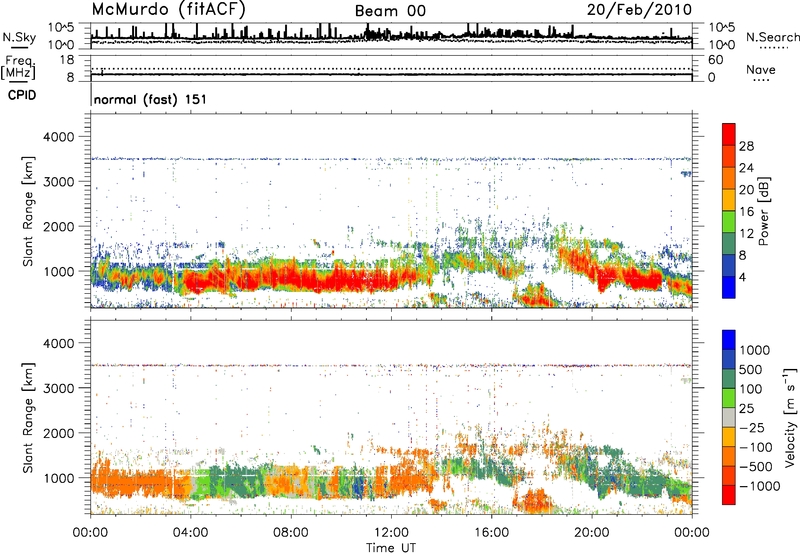Viewport: 800px width, 554px height.
Task: Click the '28' power colorbar tick value
Action: click(x=746, y=146)
